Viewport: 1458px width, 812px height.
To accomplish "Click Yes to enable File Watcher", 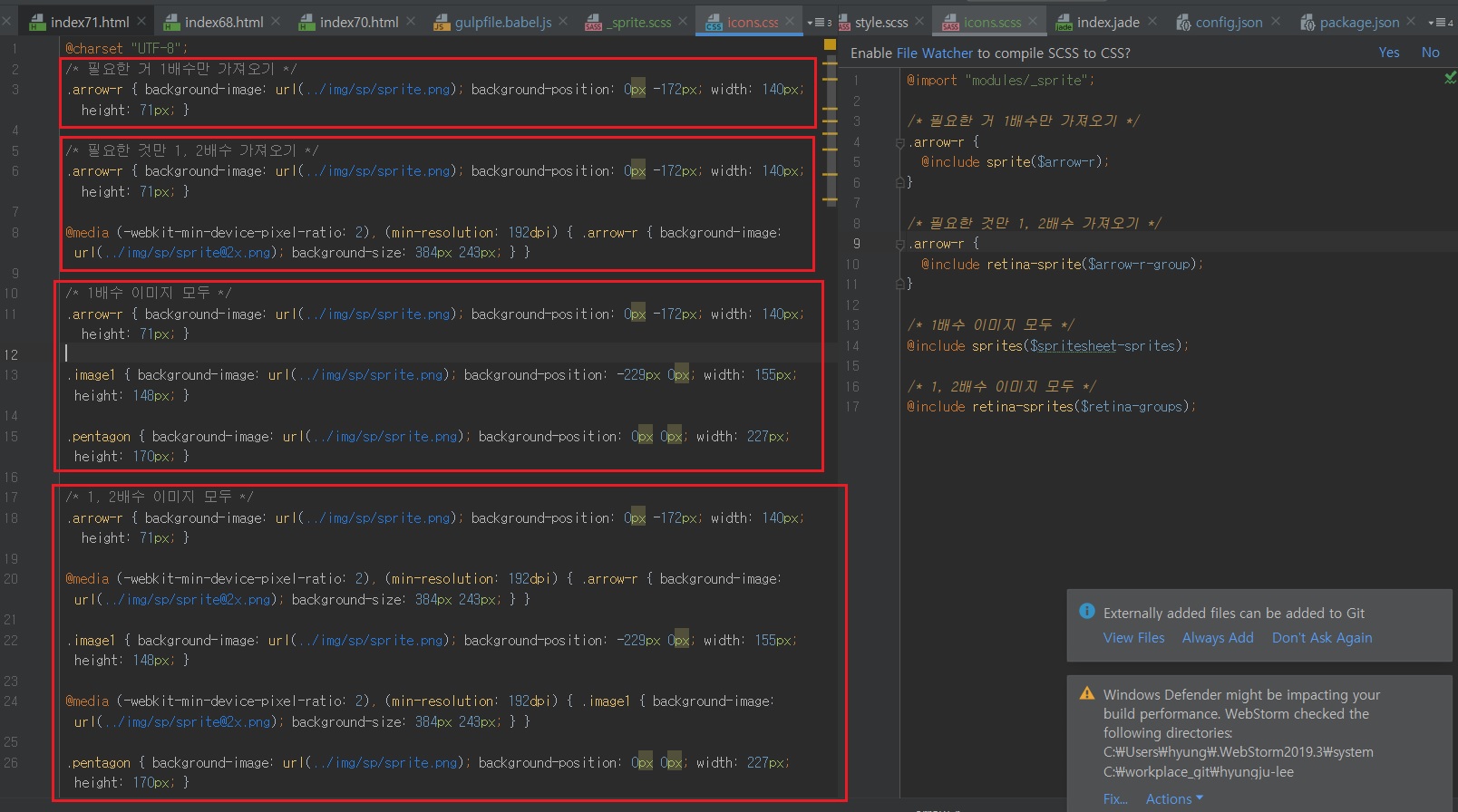I will pyautogui.click(x=1388, y=53).
